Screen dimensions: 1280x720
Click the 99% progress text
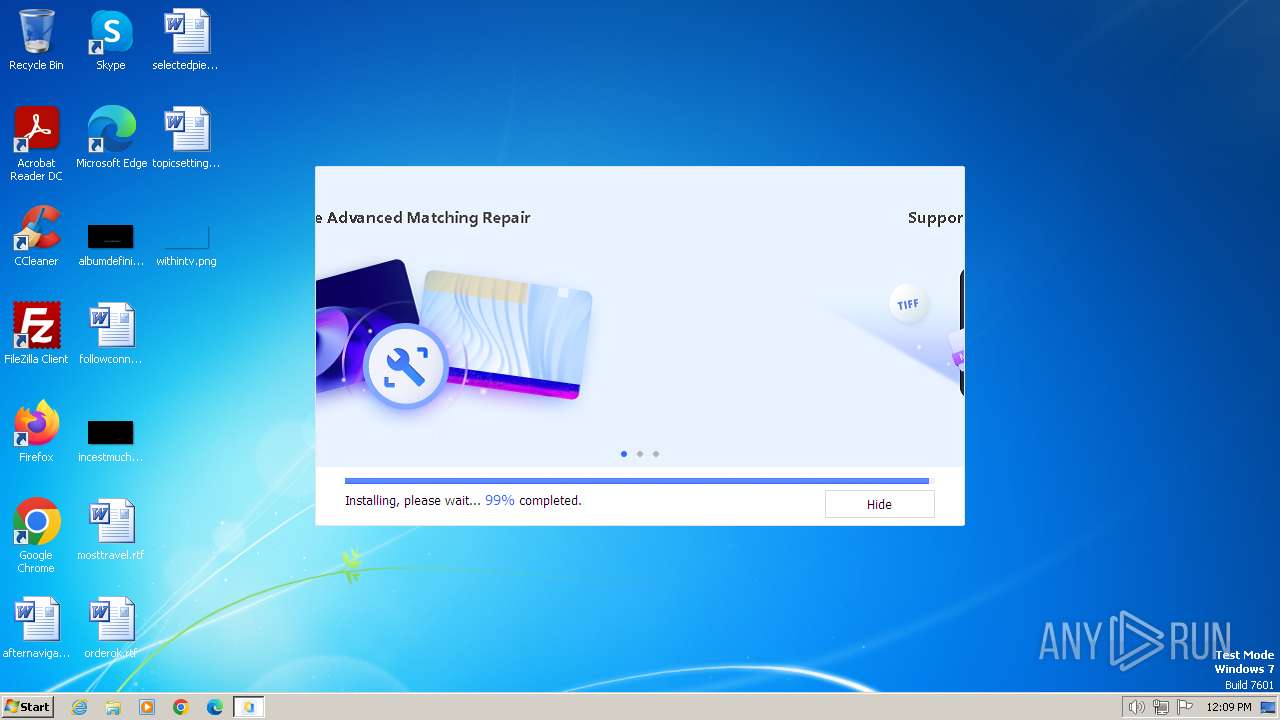coord(500,500)
